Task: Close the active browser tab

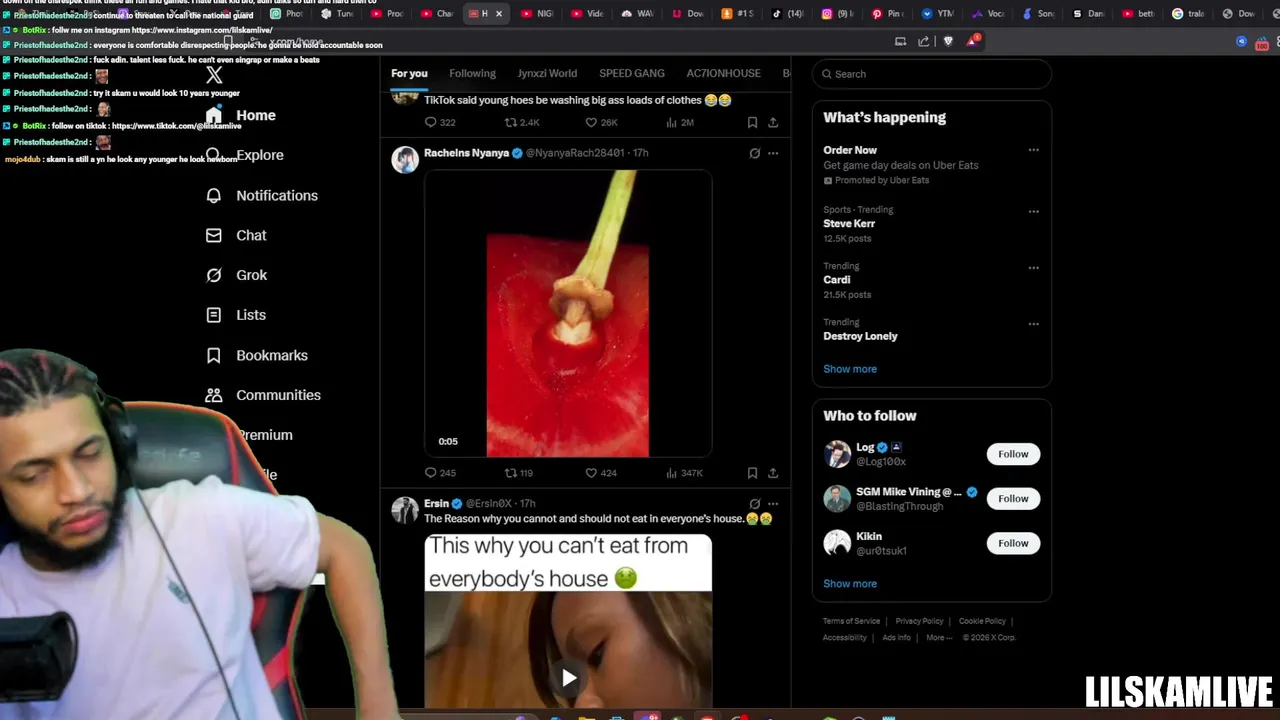Action: [x=499, y=14]
